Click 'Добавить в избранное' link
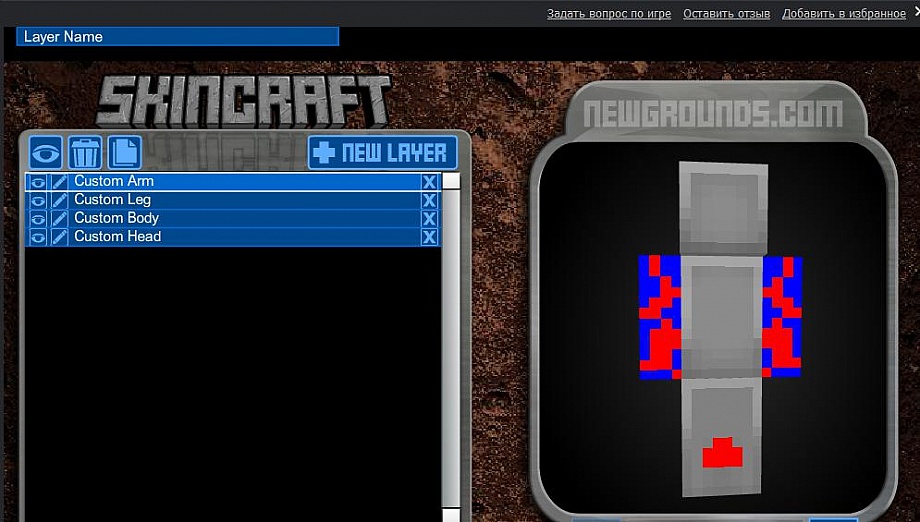Image resolution: width=920 pixels, height=522 pixels. coord(844,13)
